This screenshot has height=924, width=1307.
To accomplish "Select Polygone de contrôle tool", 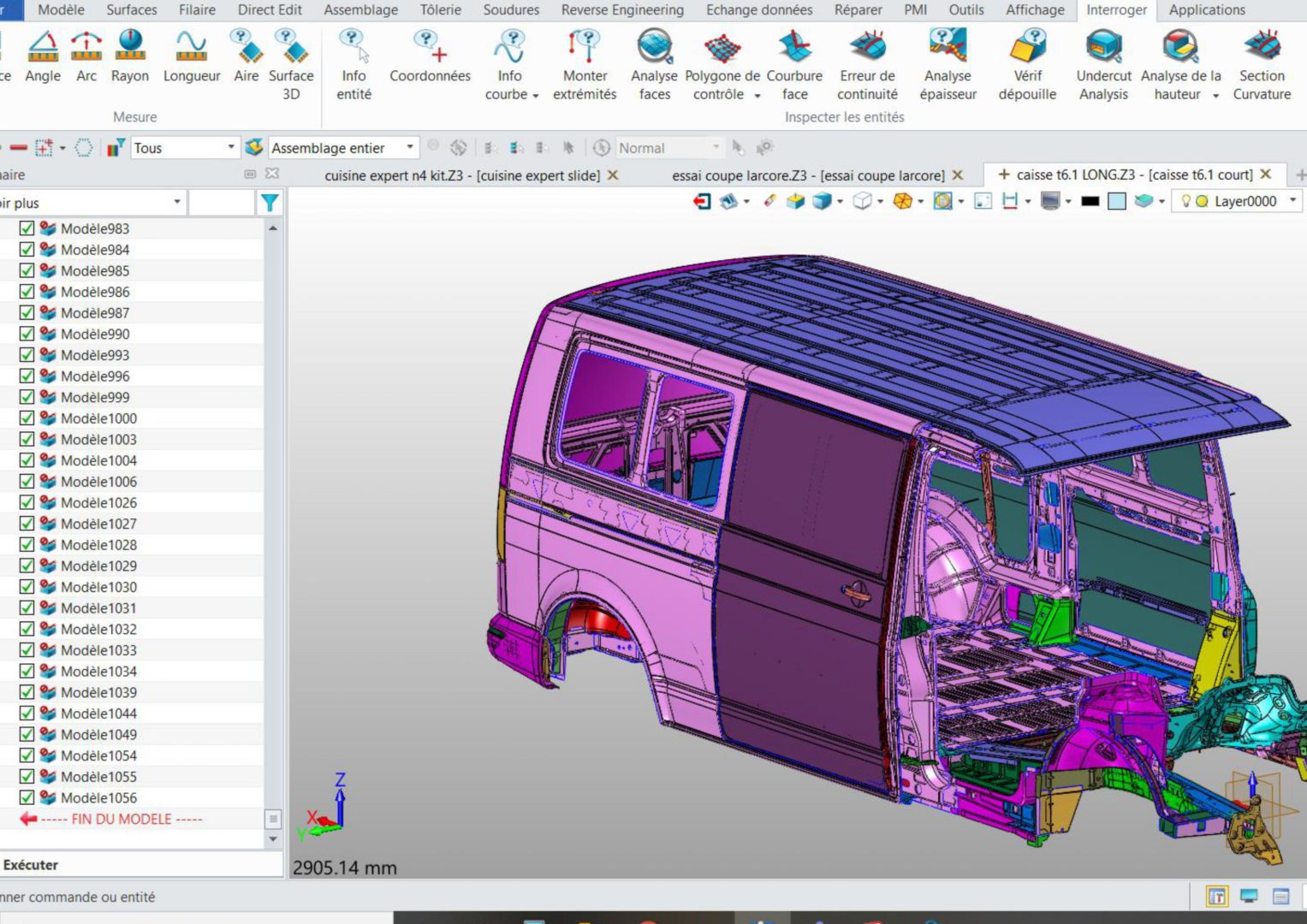I will point(722,65).
